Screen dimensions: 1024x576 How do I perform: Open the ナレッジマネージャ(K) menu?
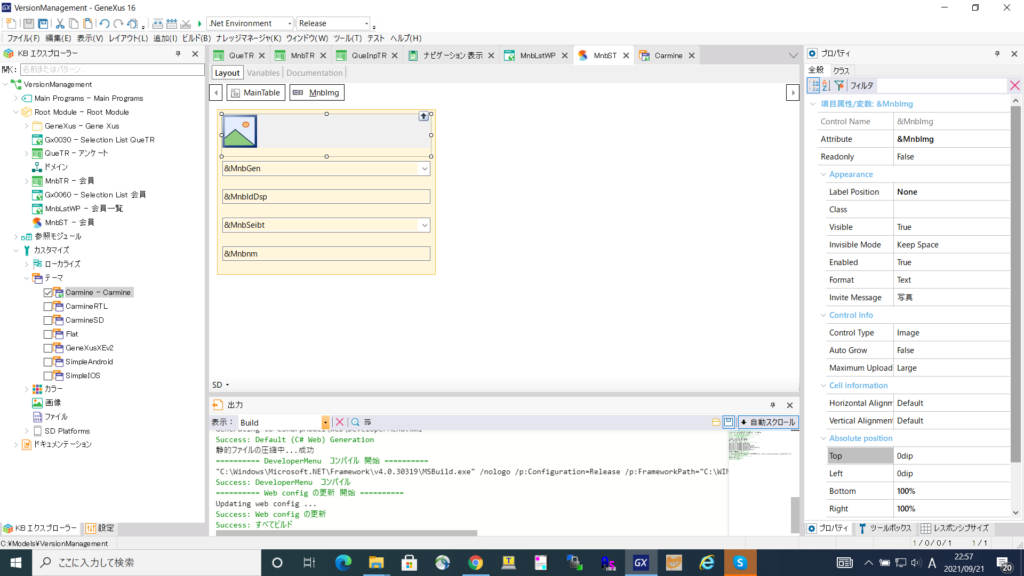point(248,39)
